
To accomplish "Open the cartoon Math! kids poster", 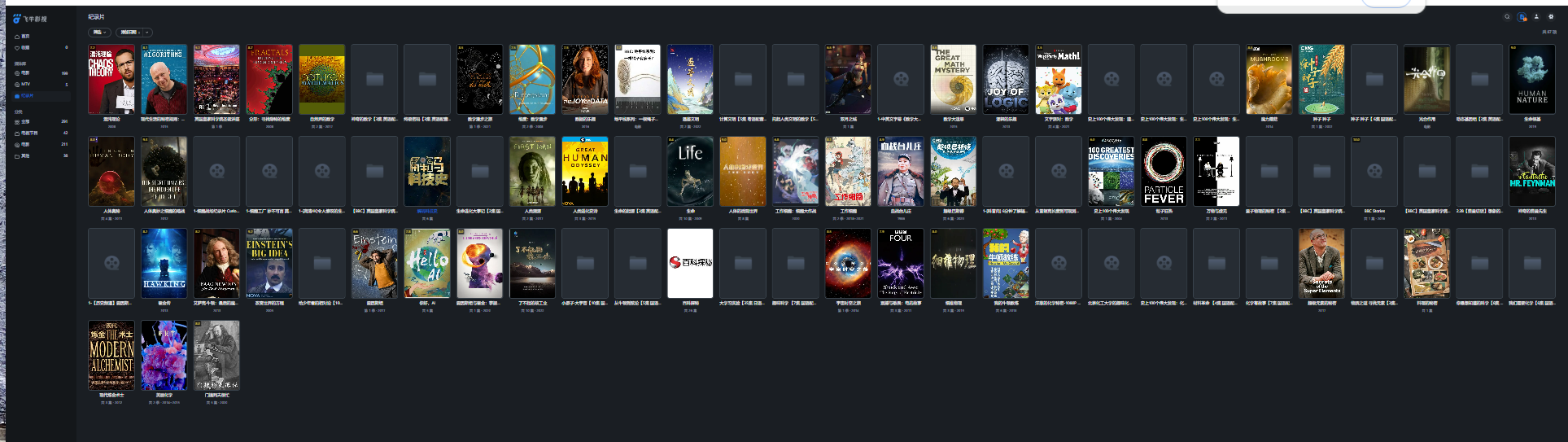I will point(1059,79).
